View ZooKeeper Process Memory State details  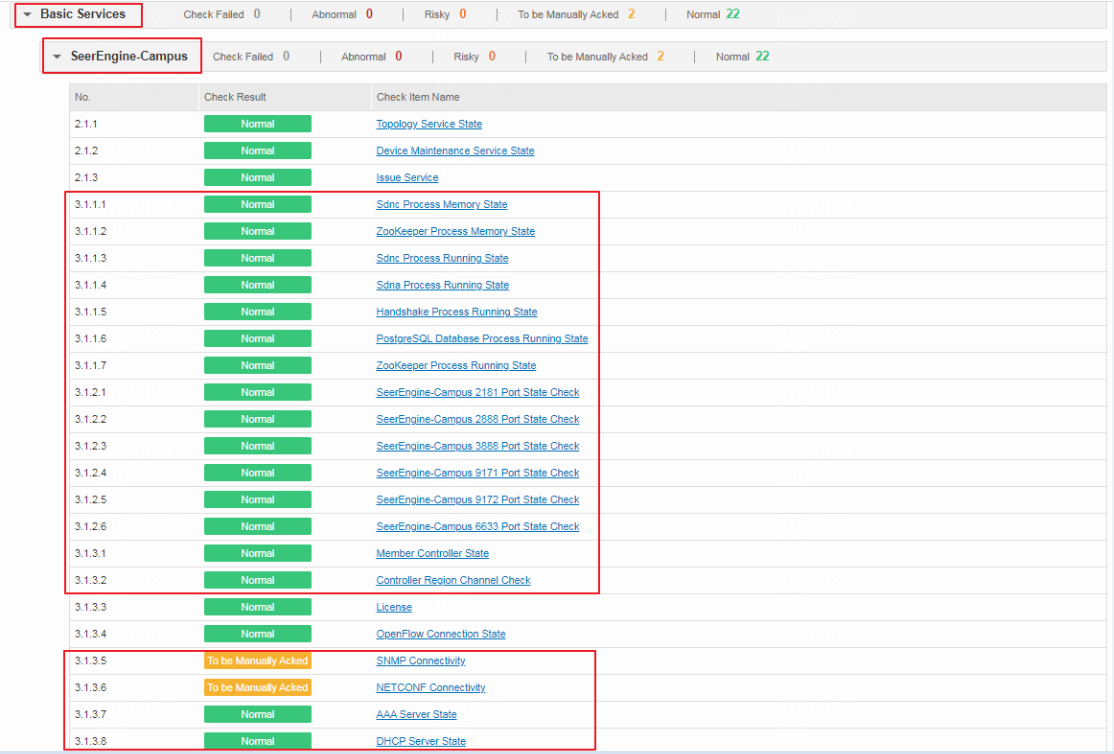(455, 232)
